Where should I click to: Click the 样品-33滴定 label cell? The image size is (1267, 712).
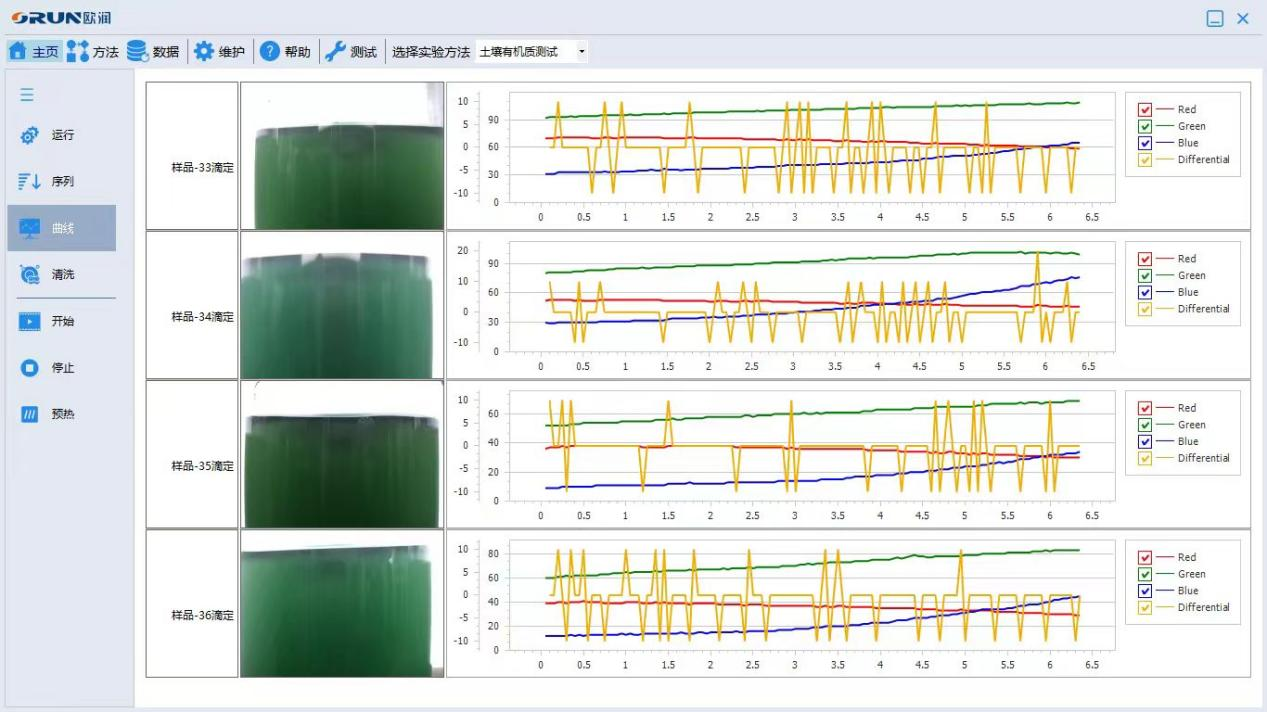[192, 156]
